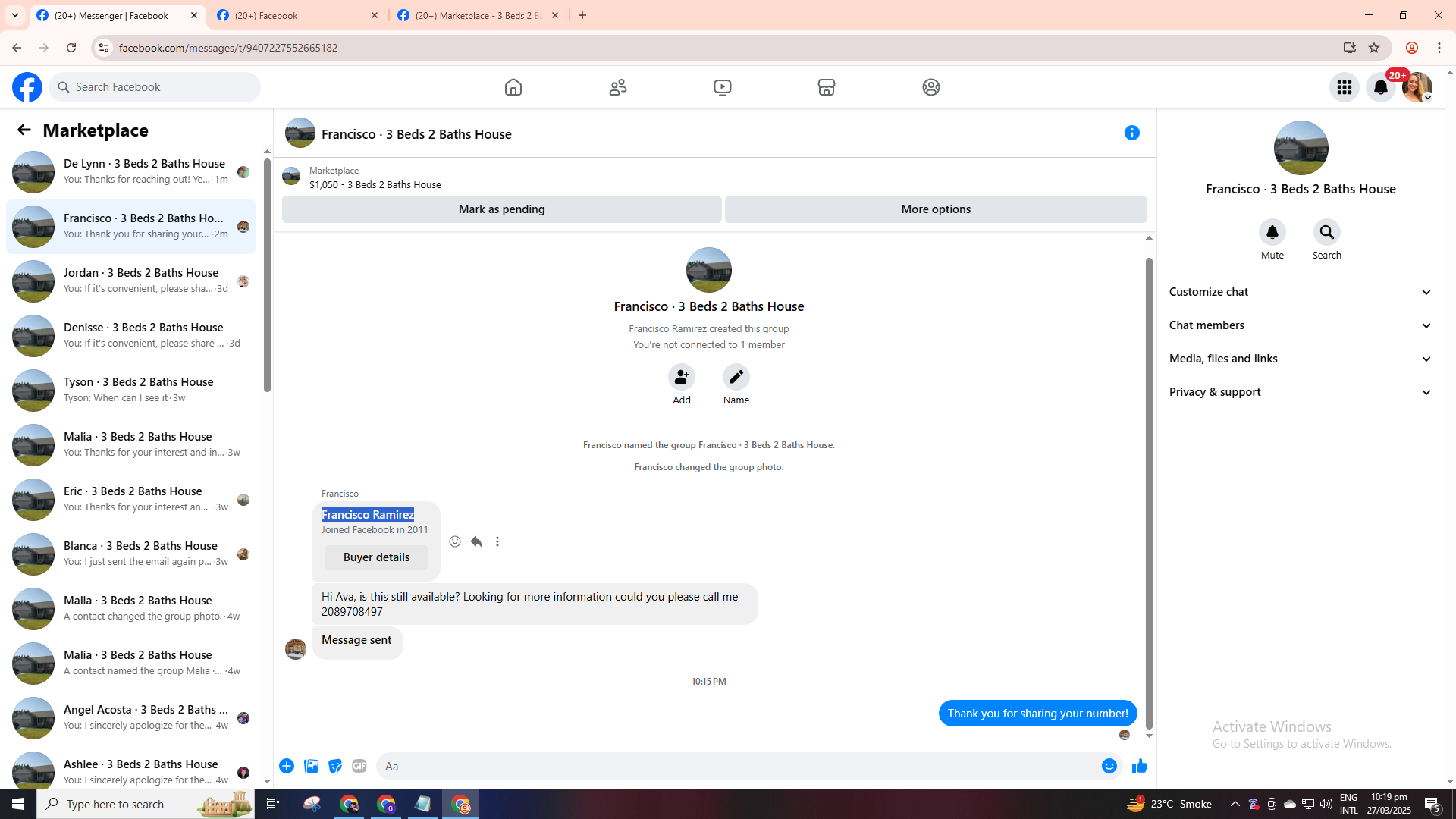The height and width of the screenshot is (819, 1456).
Task: Open volume control in system tray
Action: point(1326,804)
